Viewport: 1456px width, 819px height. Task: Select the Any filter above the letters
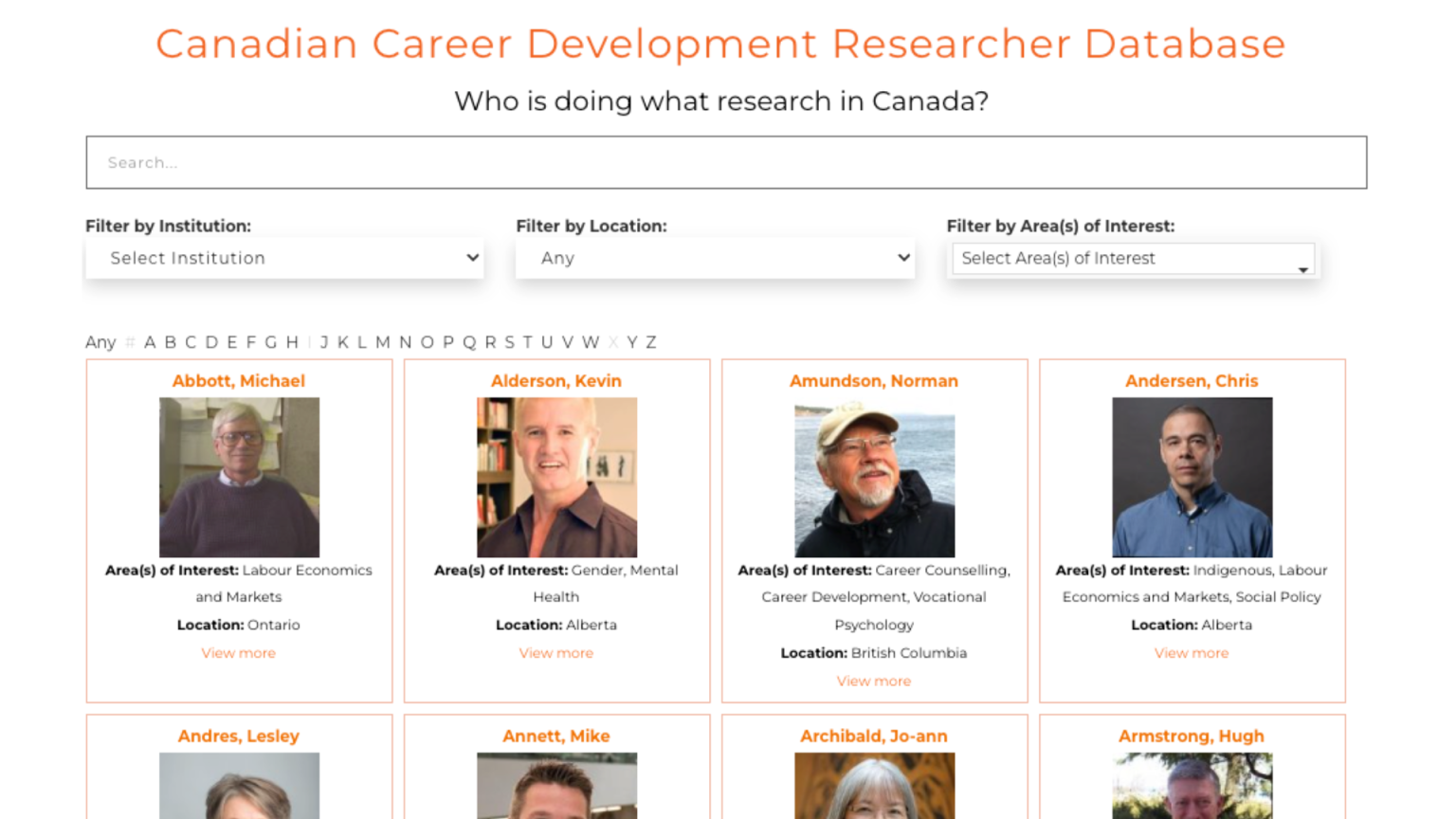[100, 342]
